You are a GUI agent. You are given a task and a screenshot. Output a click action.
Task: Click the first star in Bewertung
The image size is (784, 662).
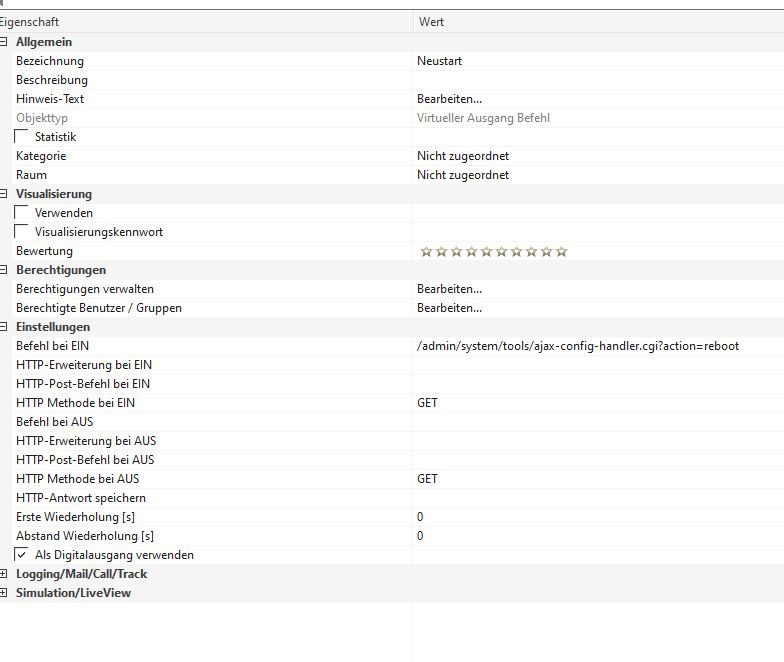(x=426, y=252)
